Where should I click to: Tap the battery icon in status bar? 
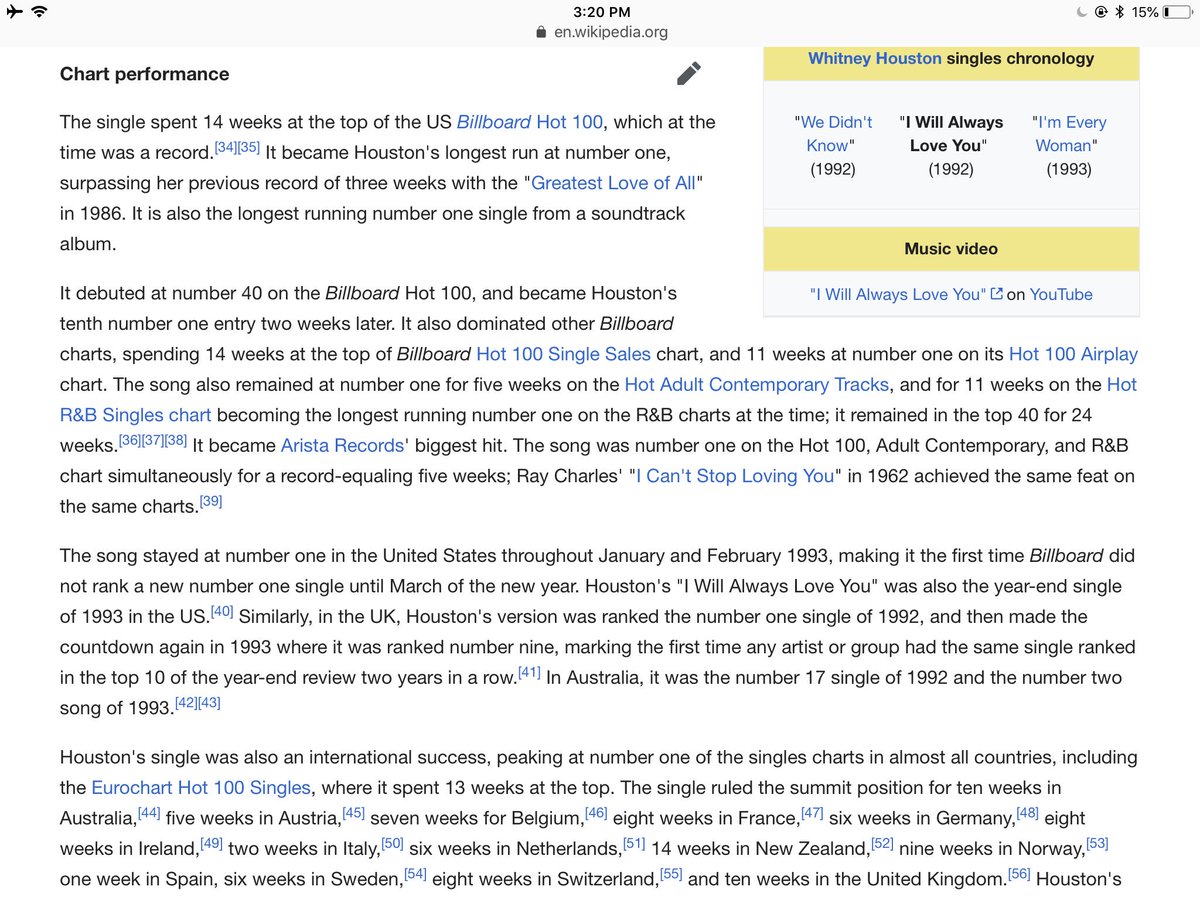[1178, 12]
